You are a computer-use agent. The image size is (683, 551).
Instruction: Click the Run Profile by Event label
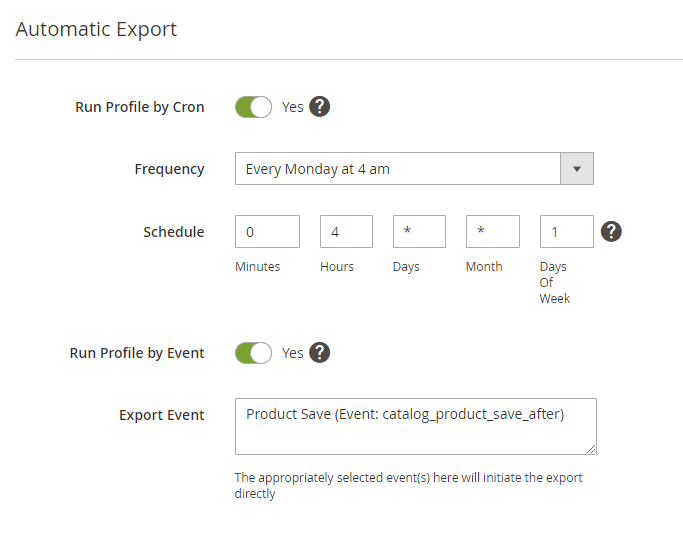coord(137,352)
